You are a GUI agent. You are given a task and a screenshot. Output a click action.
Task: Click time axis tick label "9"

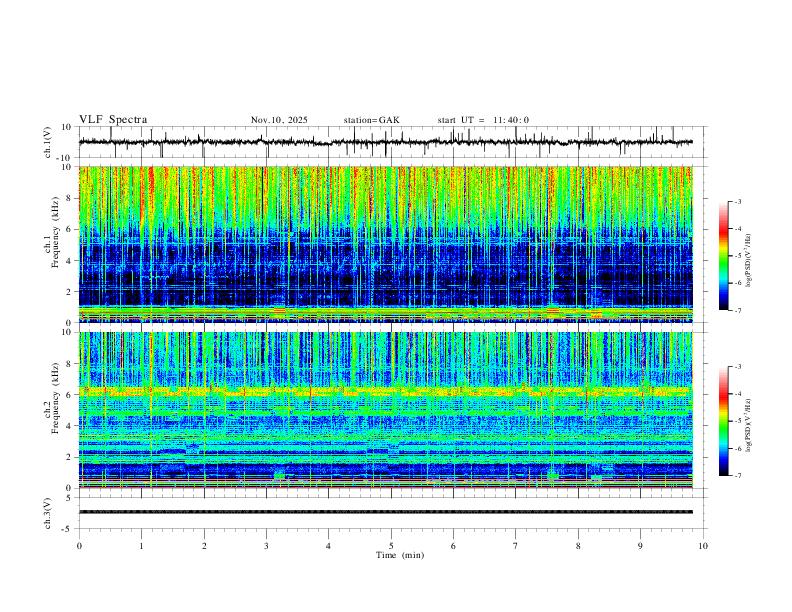[x=640, y=546]
